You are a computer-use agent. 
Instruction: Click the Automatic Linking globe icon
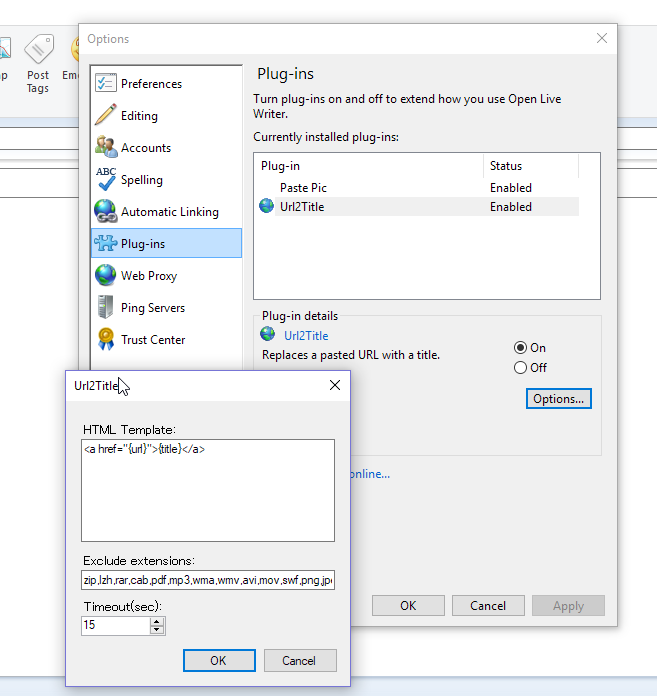coord(106,212)
